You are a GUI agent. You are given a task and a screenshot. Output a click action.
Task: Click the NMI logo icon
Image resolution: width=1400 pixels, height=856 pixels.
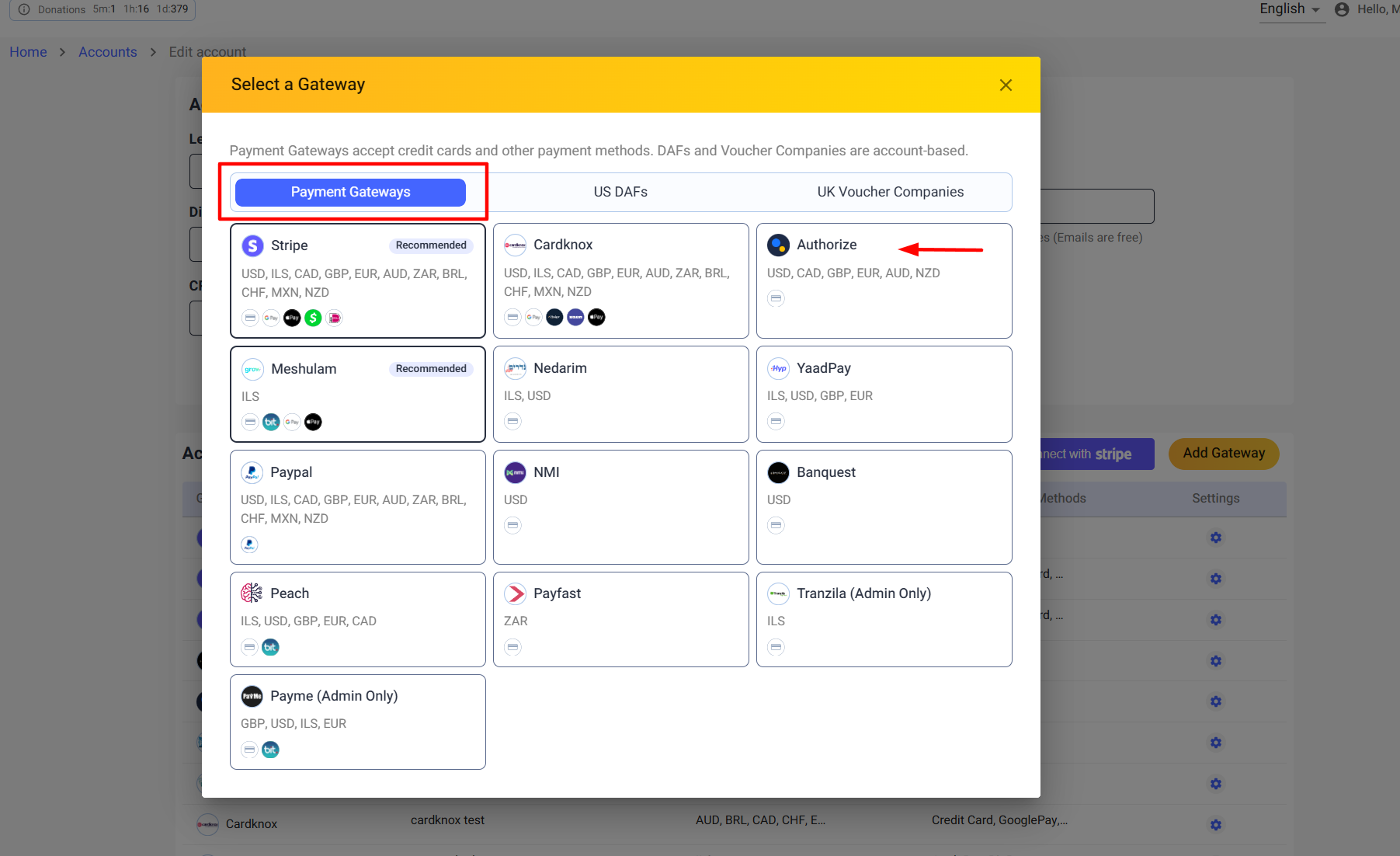point(515,472)
